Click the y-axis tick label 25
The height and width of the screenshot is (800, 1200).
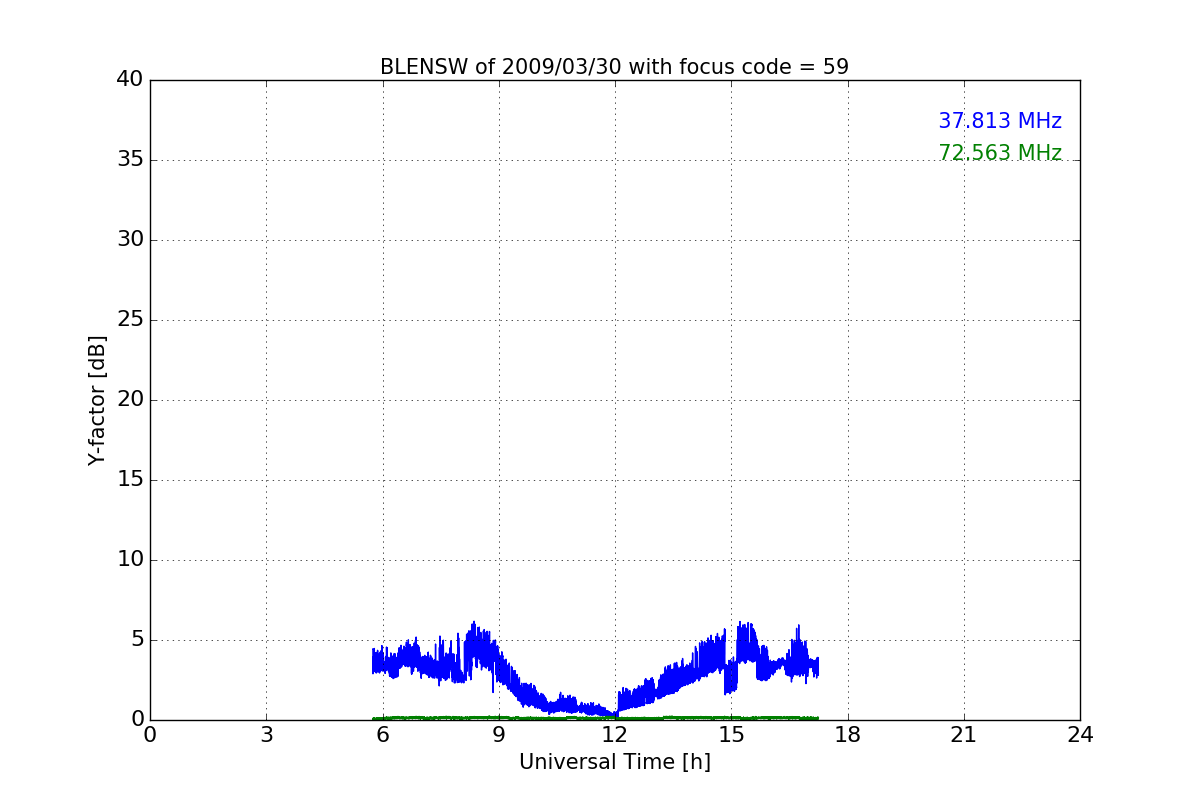tap(130, 320)
